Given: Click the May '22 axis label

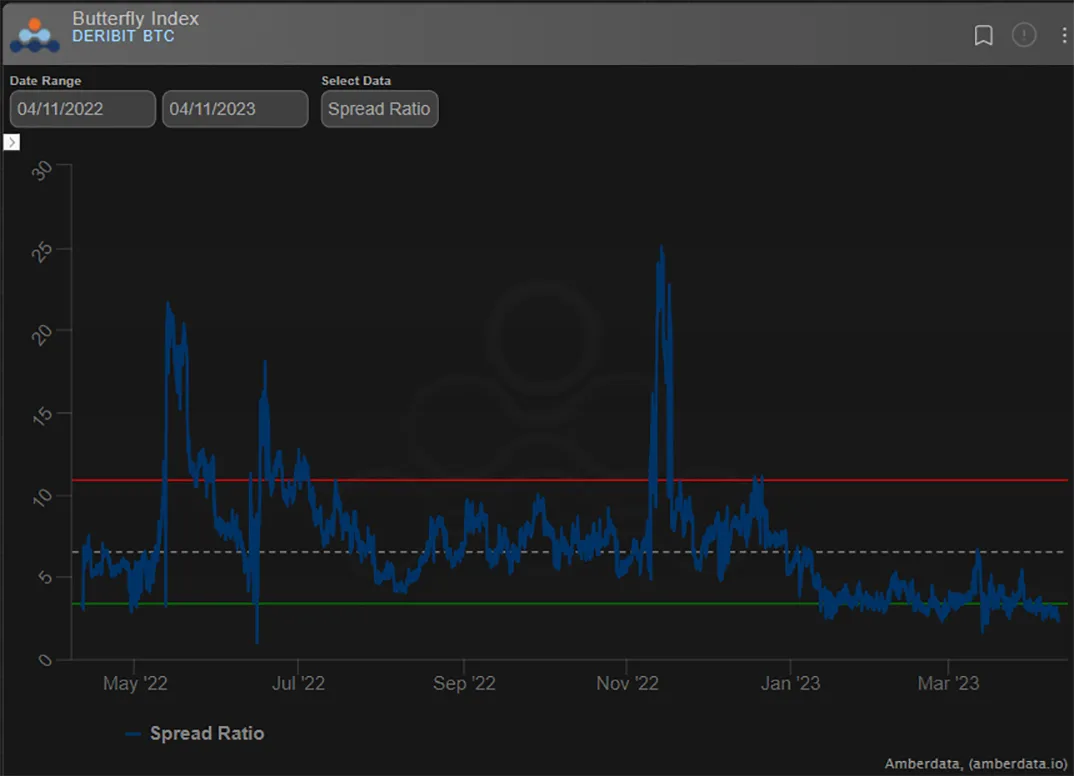Looking at the screenshot, I should click(x=135, y=683).
